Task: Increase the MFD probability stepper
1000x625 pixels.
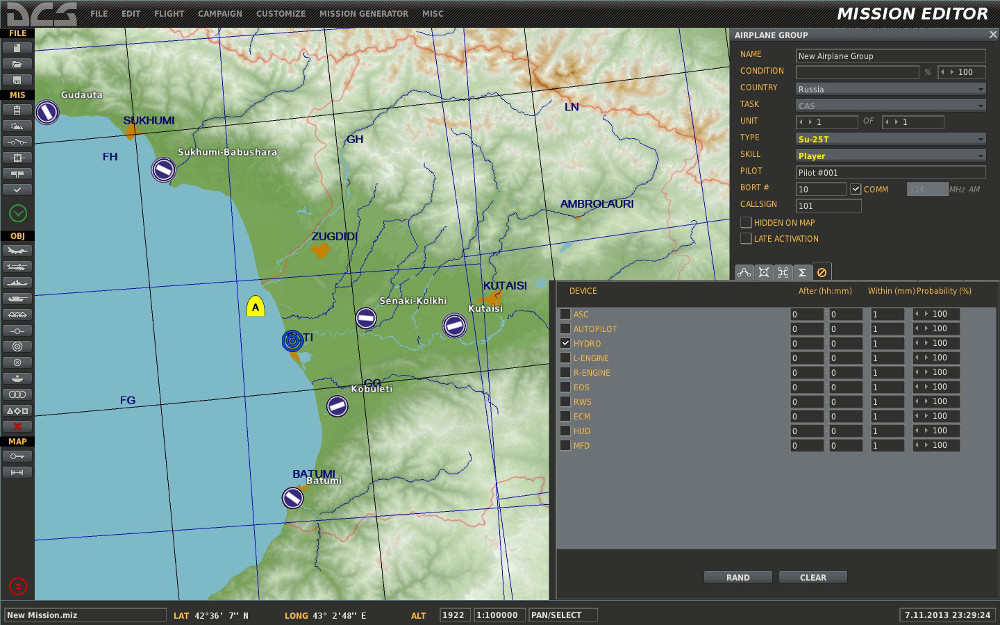Action: [927, 445]
